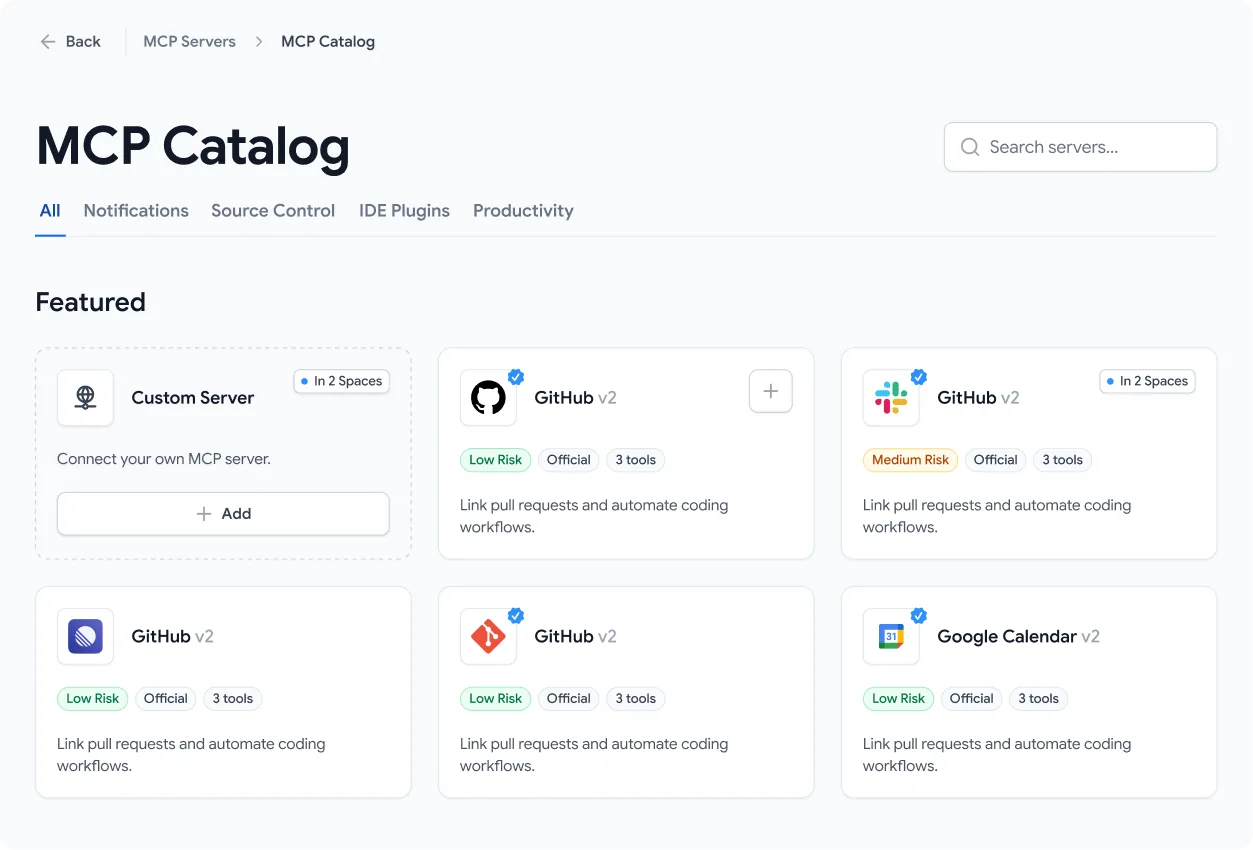Click the Medium Risk tag

tap(910, 460)
